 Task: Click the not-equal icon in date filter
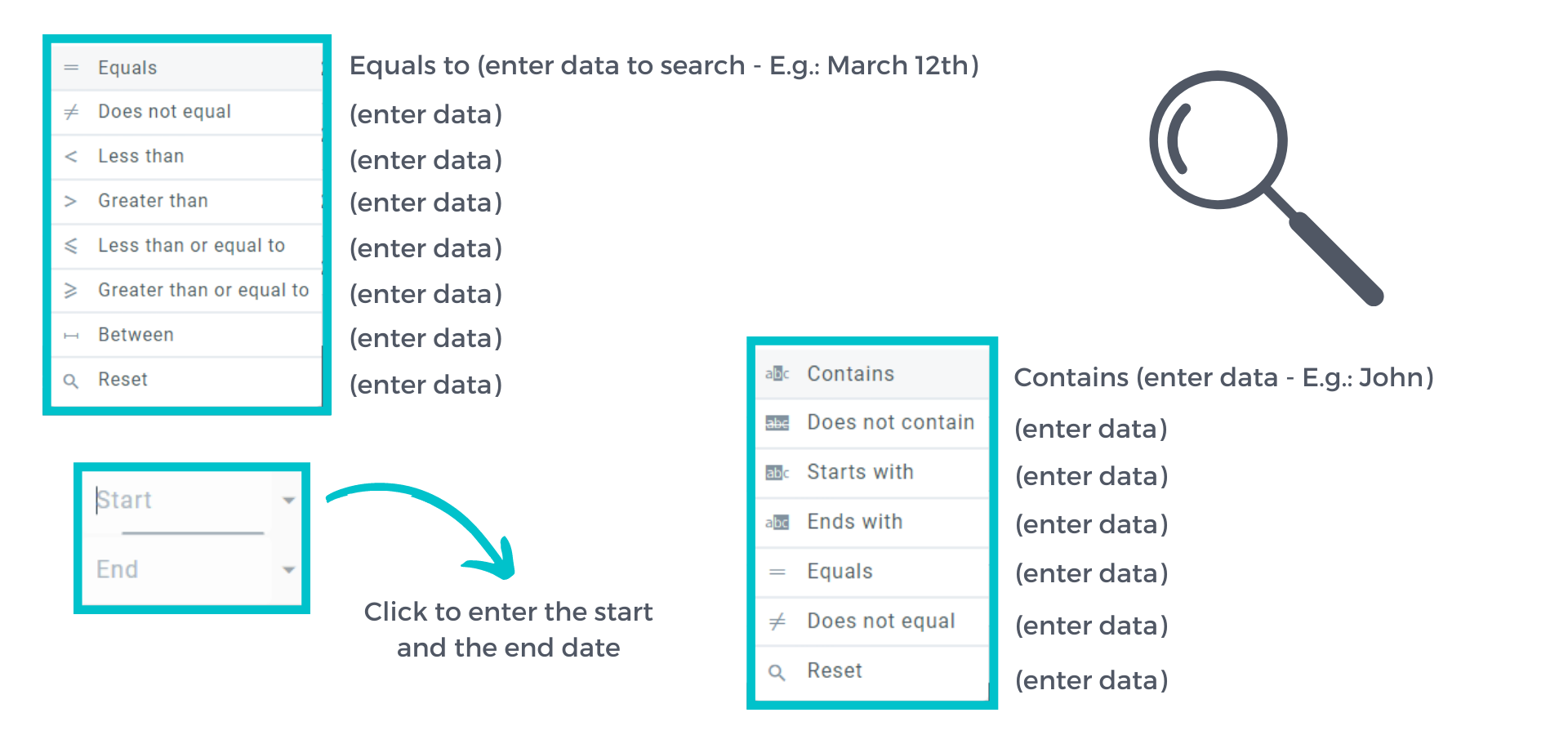tap(71, 112)
